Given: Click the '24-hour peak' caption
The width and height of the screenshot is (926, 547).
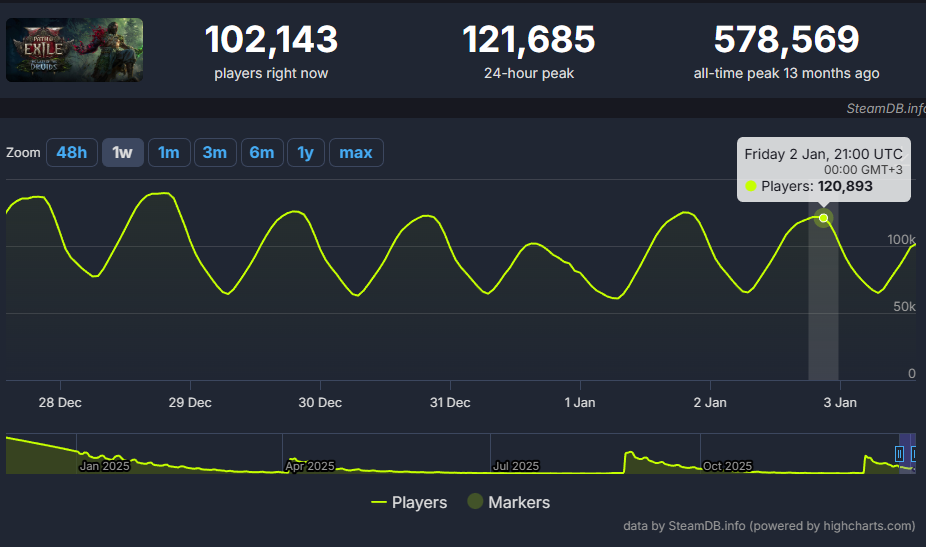Looking at the screenshot, I should click(529, 73).
